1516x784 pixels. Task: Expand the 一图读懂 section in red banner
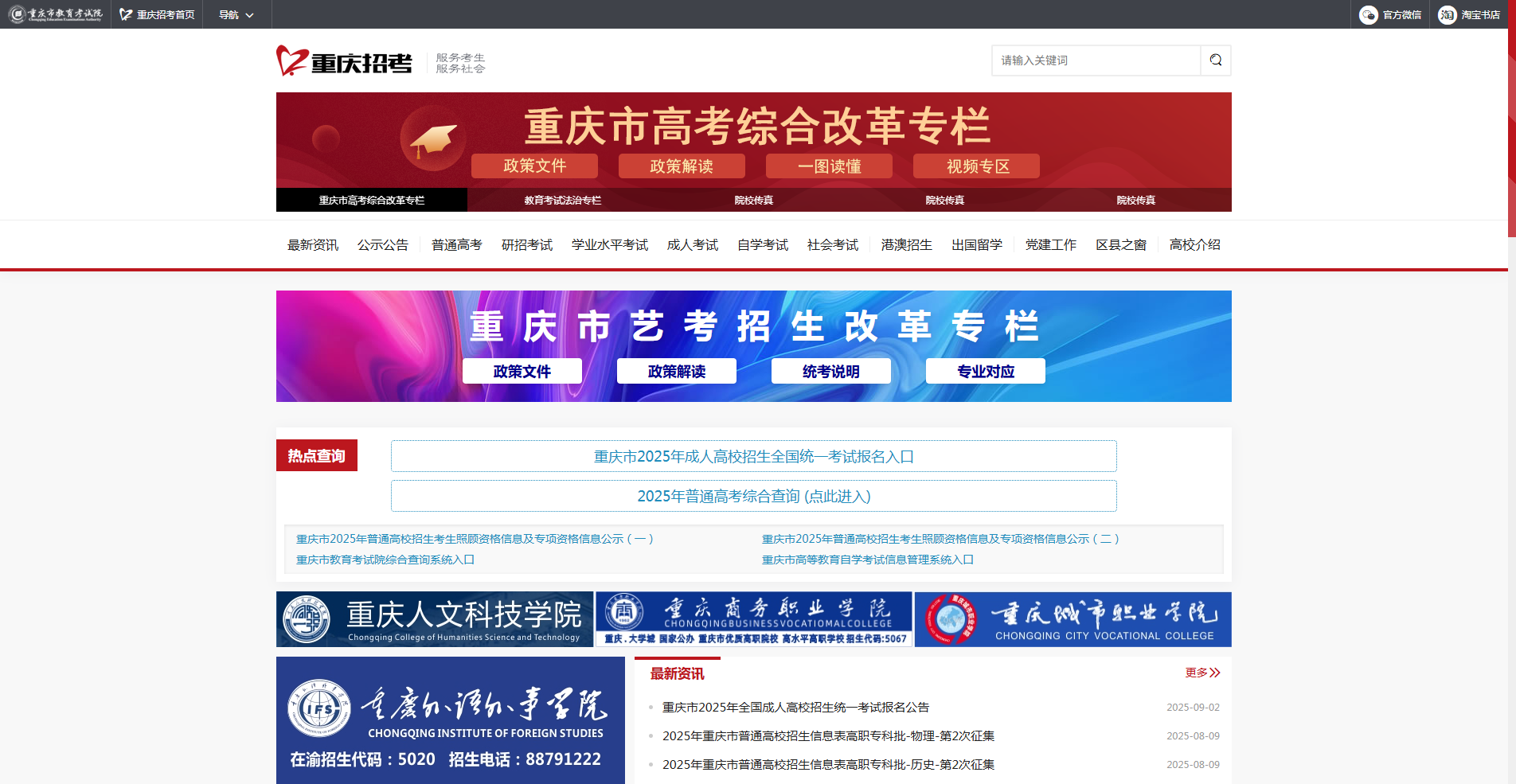(x=828, y=166)
